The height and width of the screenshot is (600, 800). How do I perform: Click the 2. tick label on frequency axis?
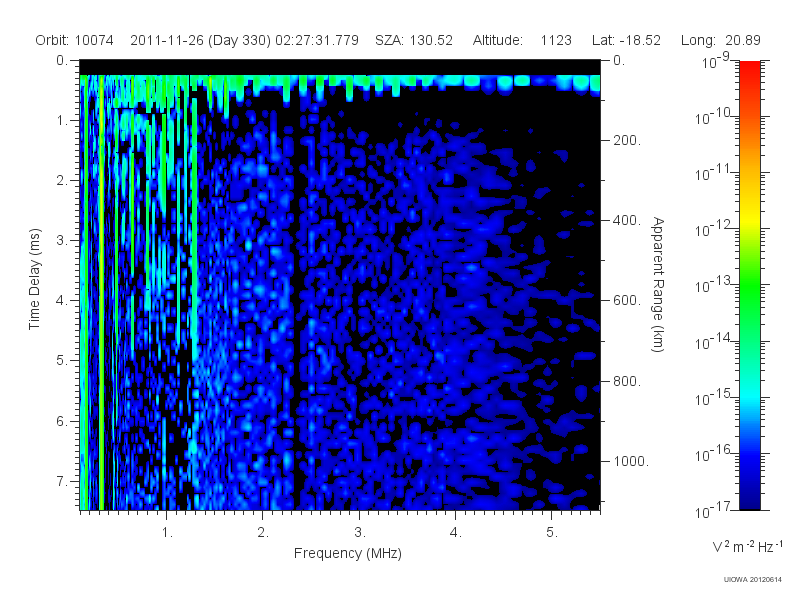(x=263, y=533)
